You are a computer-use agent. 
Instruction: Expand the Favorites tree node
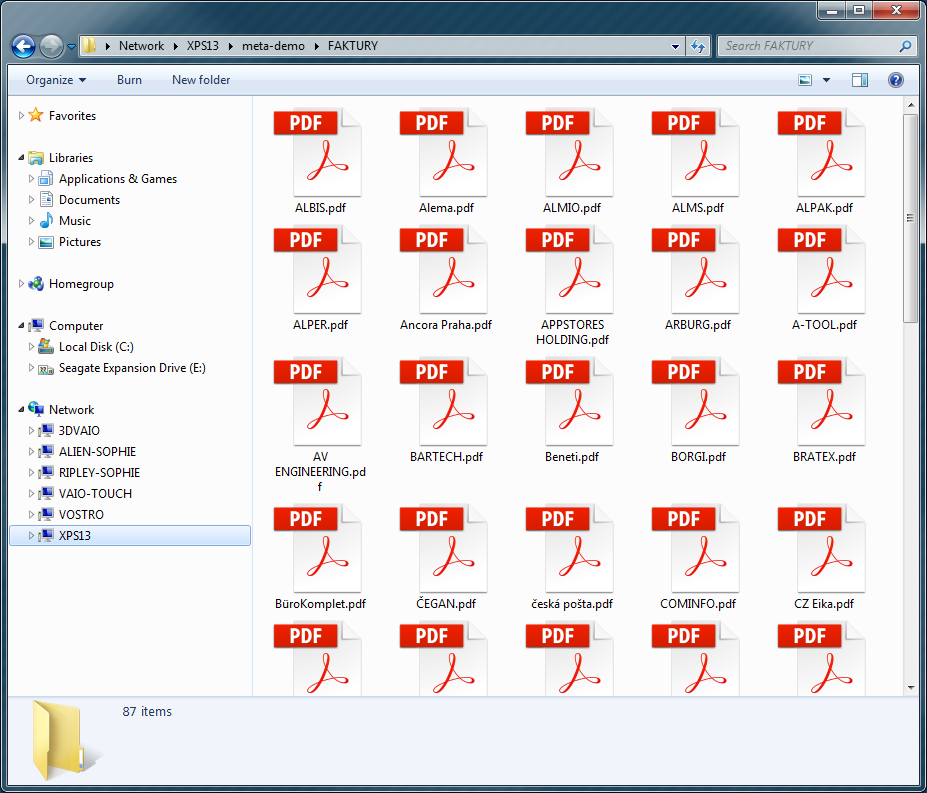click(21, 115)
